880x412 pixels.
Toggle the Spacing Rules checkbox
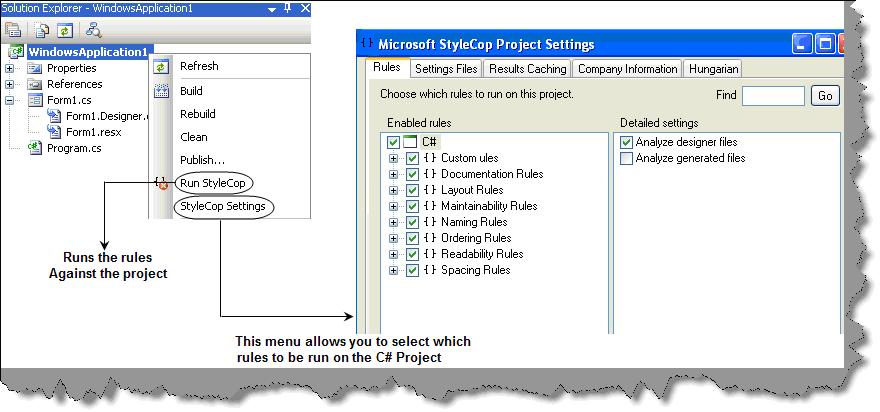coord(412,271)
